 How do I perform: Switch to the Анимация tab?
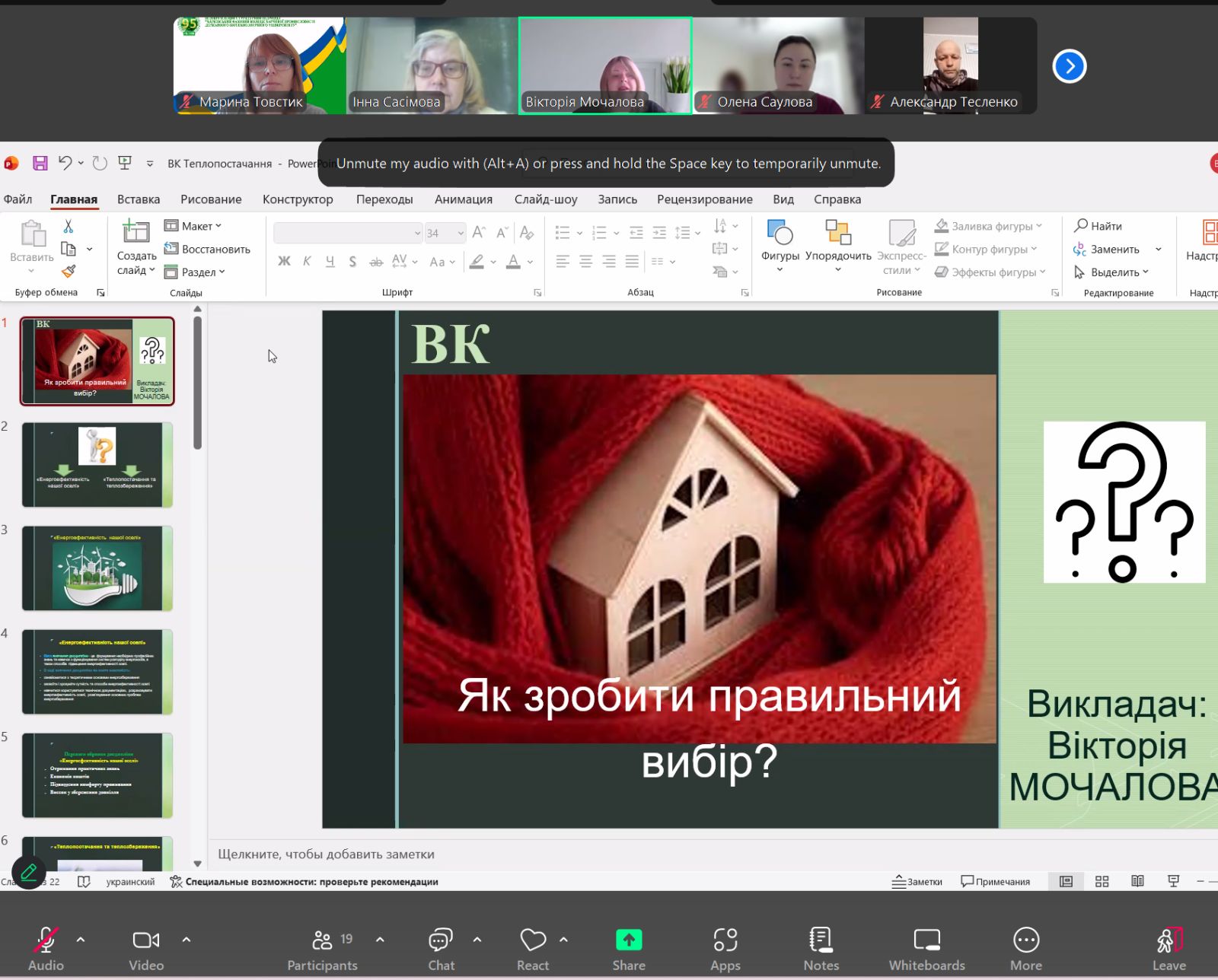[x=463, y=199]
